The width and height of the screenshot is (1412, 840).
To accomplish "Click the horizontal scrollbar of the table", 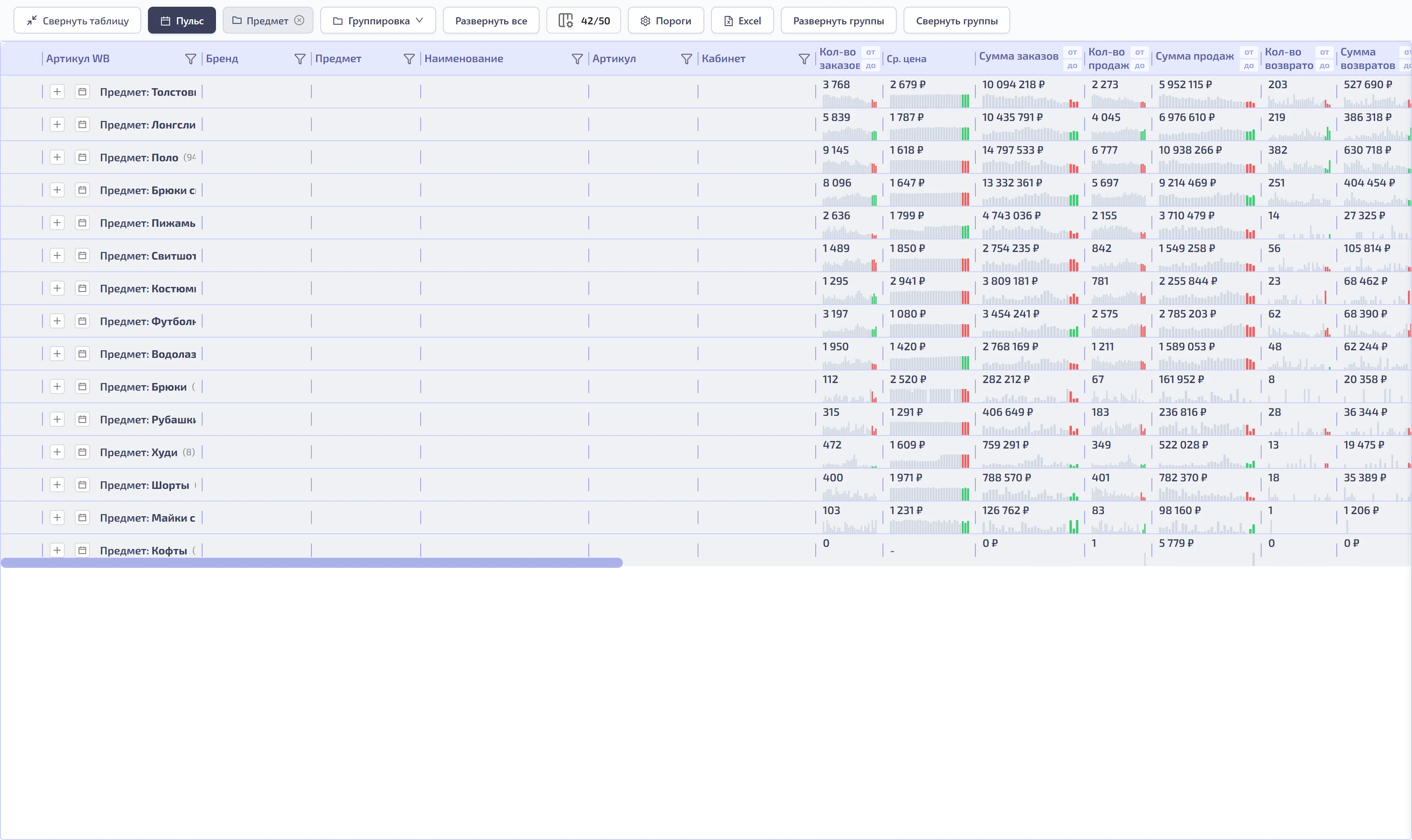I will [x=311, y=563].
